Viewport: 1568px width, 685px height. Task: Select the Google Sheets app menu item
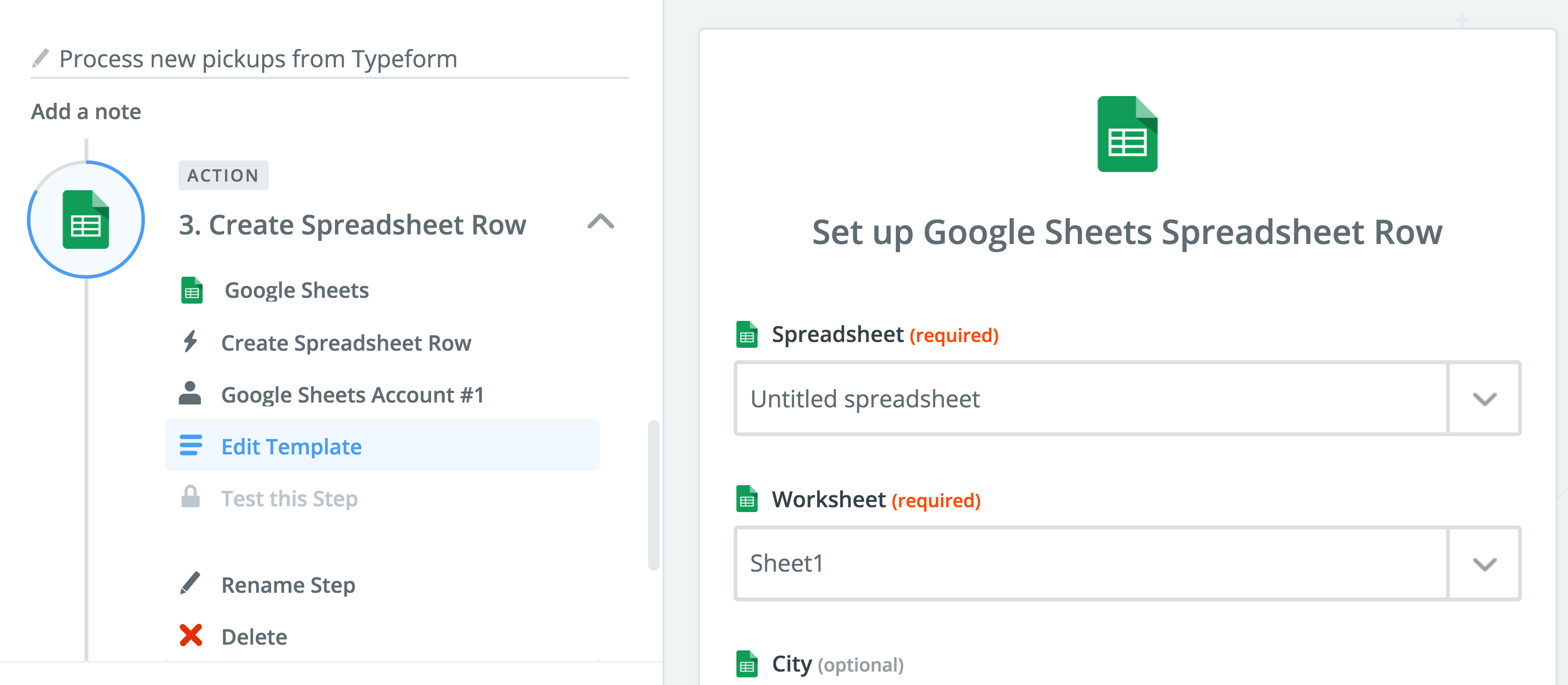(296, 291)
